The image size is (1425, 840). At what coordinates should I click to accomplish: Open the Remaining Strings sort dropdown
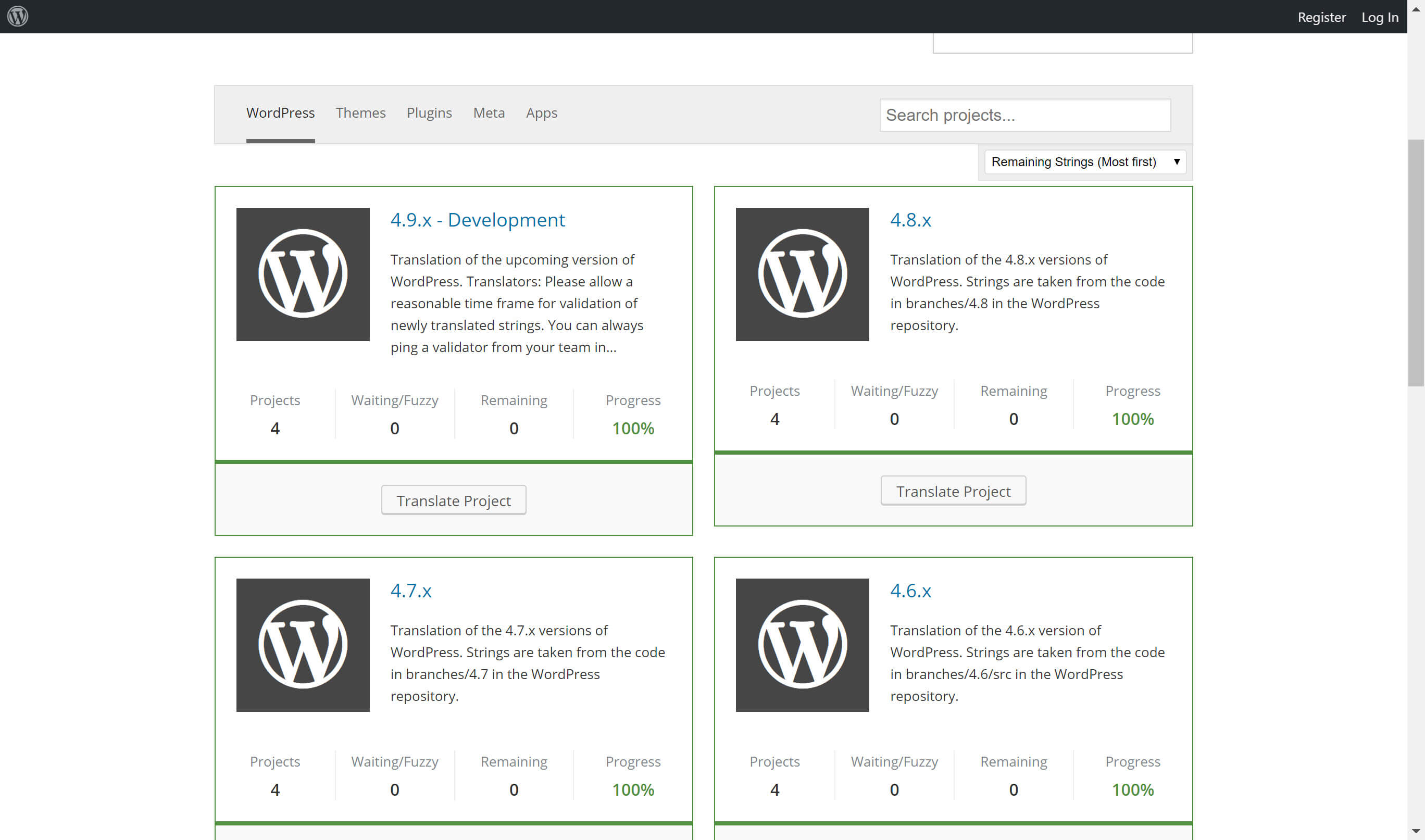1085,162
